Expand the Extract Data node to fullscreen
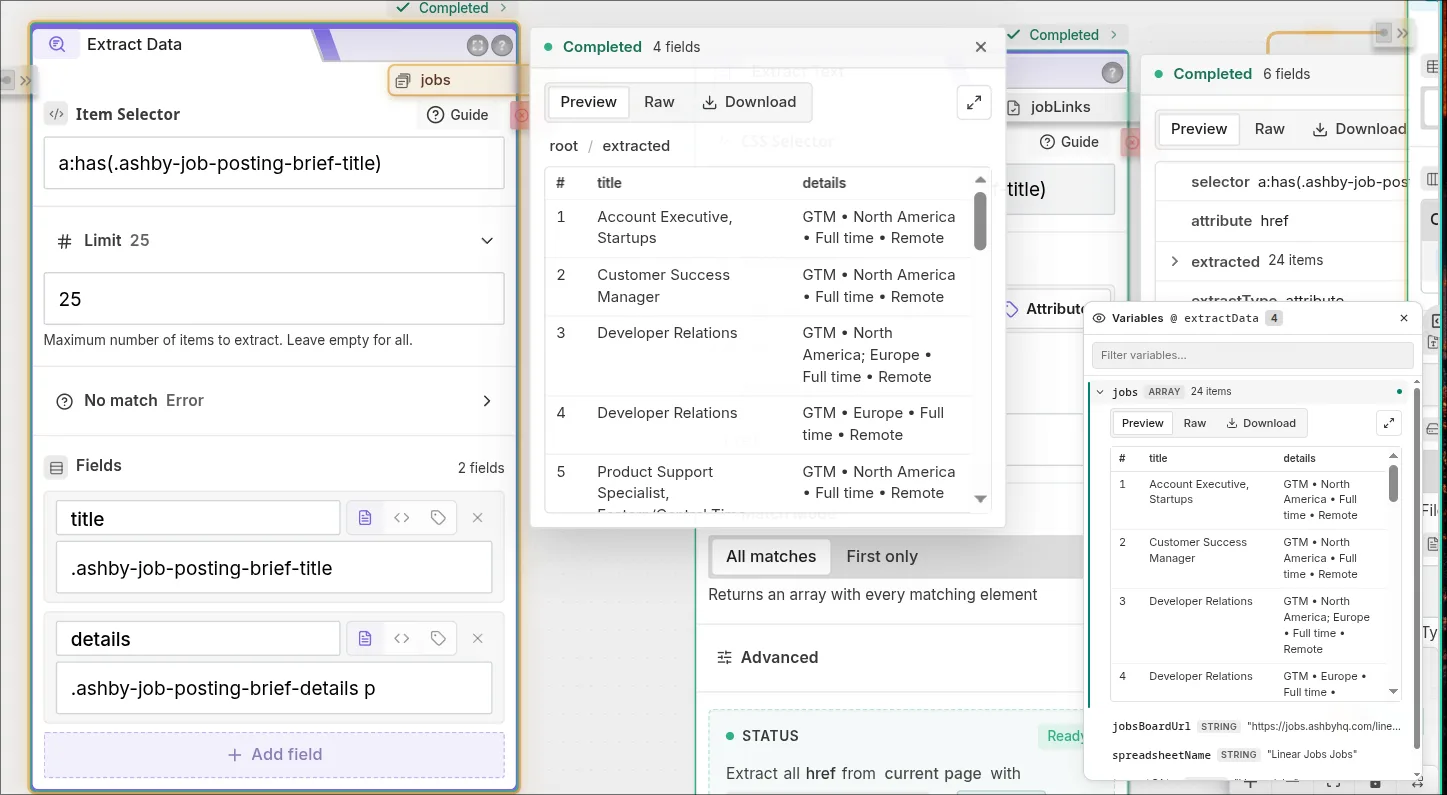Viewport: 1447px width, 795px height. 477,46
